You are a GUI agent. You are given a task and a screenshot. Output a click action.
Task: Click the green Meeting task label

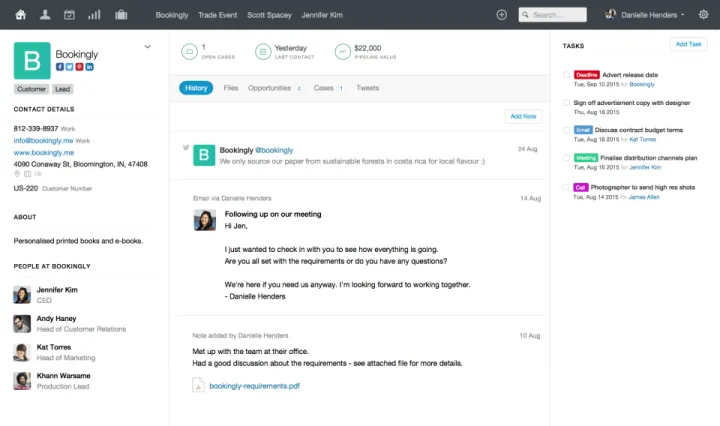585,158
